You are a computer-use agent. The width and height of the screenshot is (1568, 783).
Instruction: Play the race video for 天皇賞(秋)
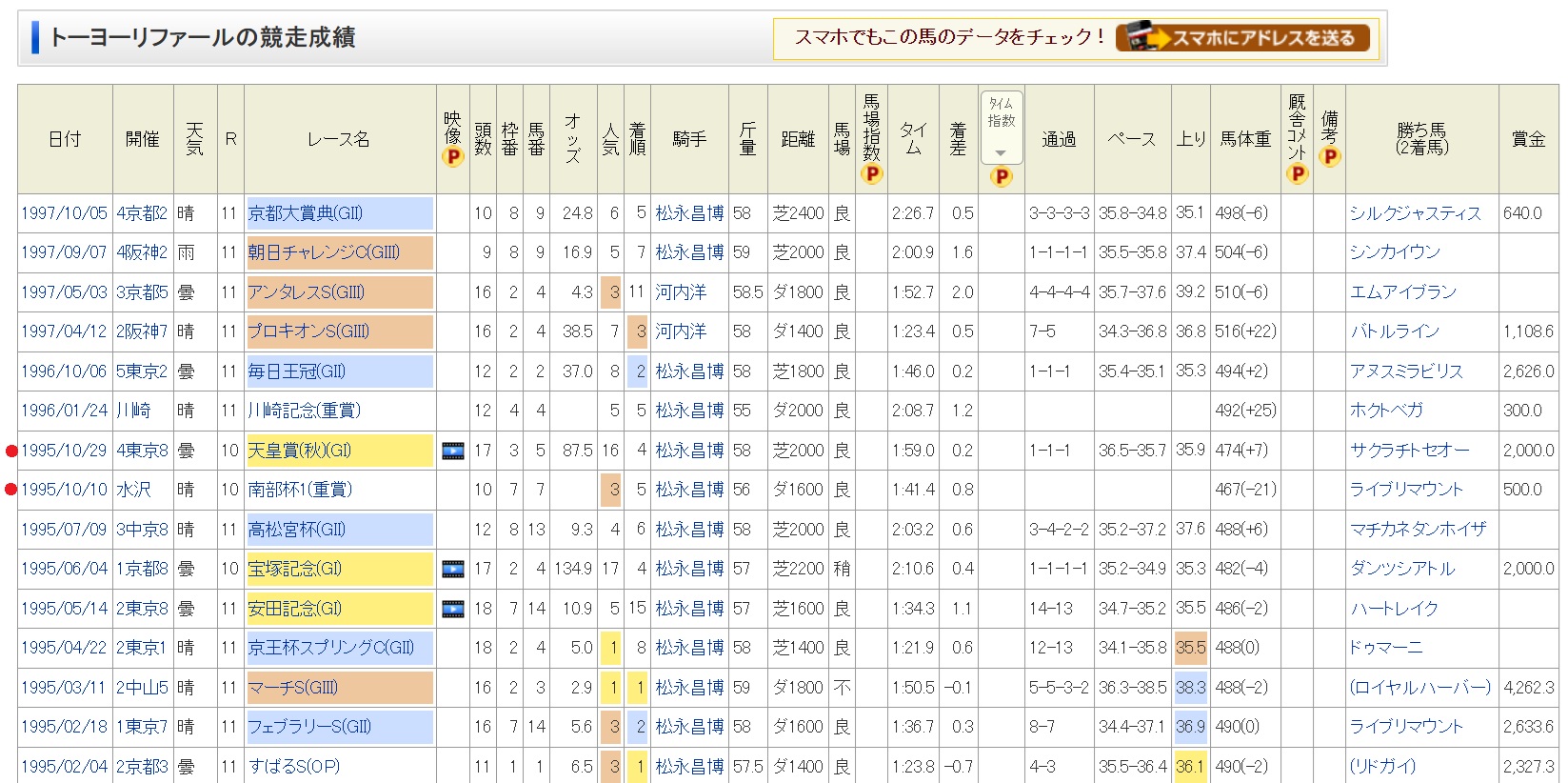(x=453, y=451)
